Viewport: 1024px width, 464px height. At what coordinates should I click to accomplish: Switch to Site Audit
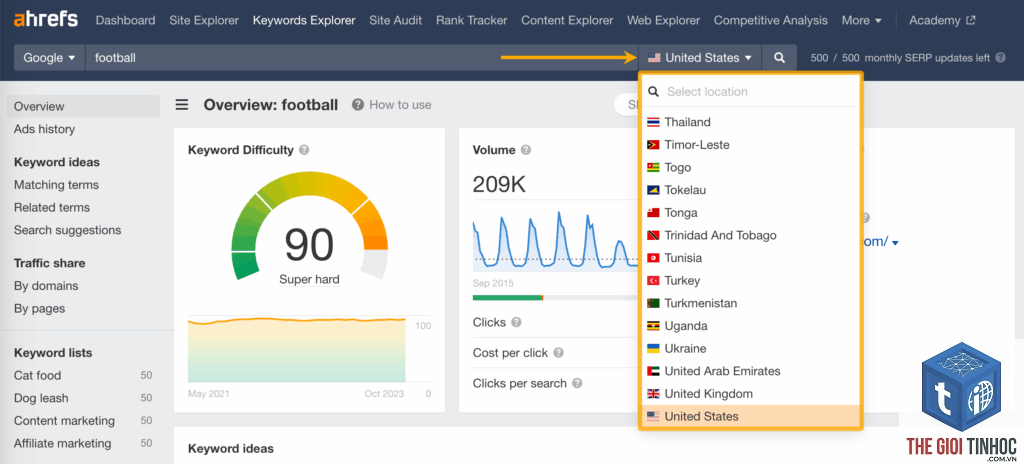(x=395, y=20)
